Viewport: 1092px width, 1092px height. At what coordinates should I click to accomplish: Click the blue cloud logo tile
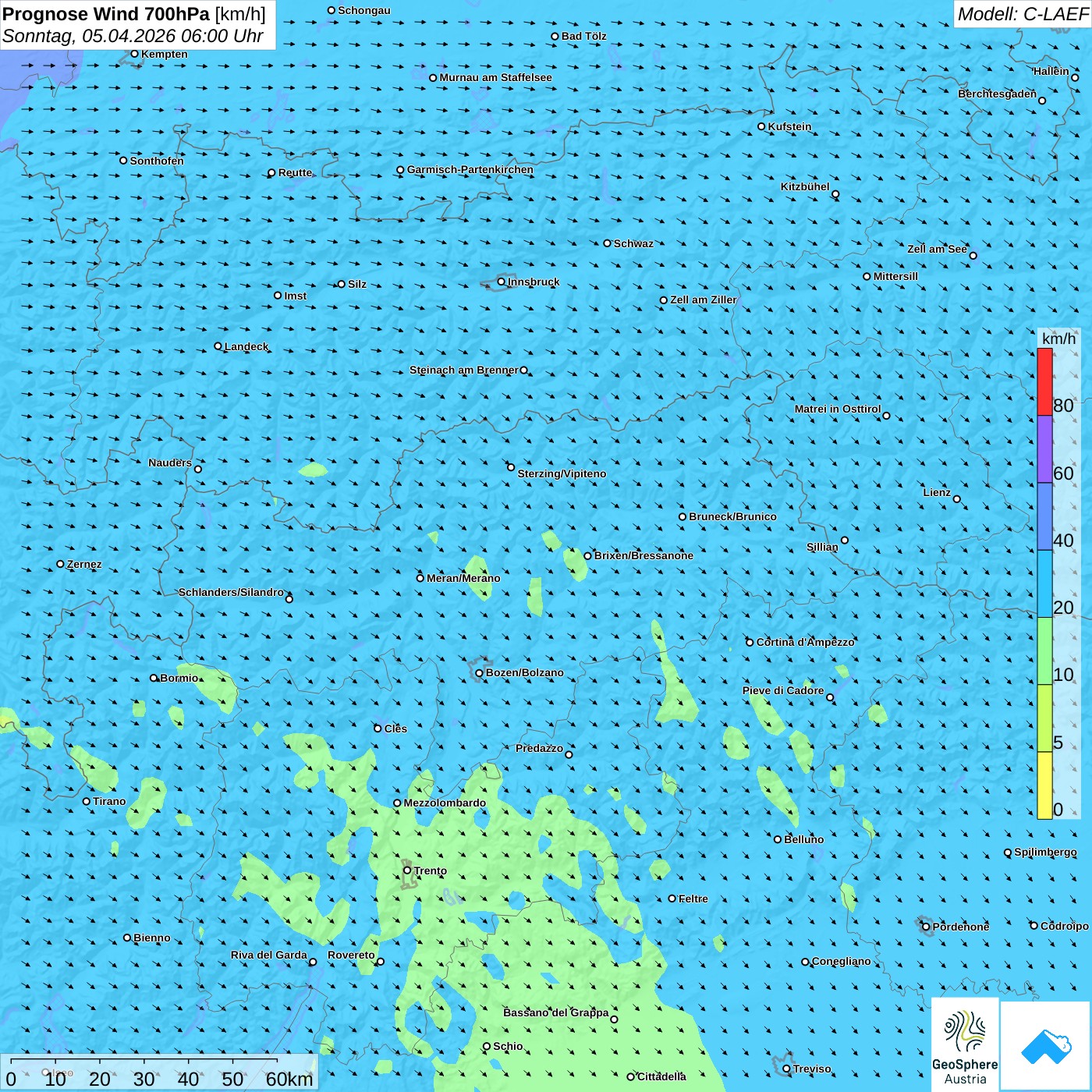[x=1046, y=1046]
